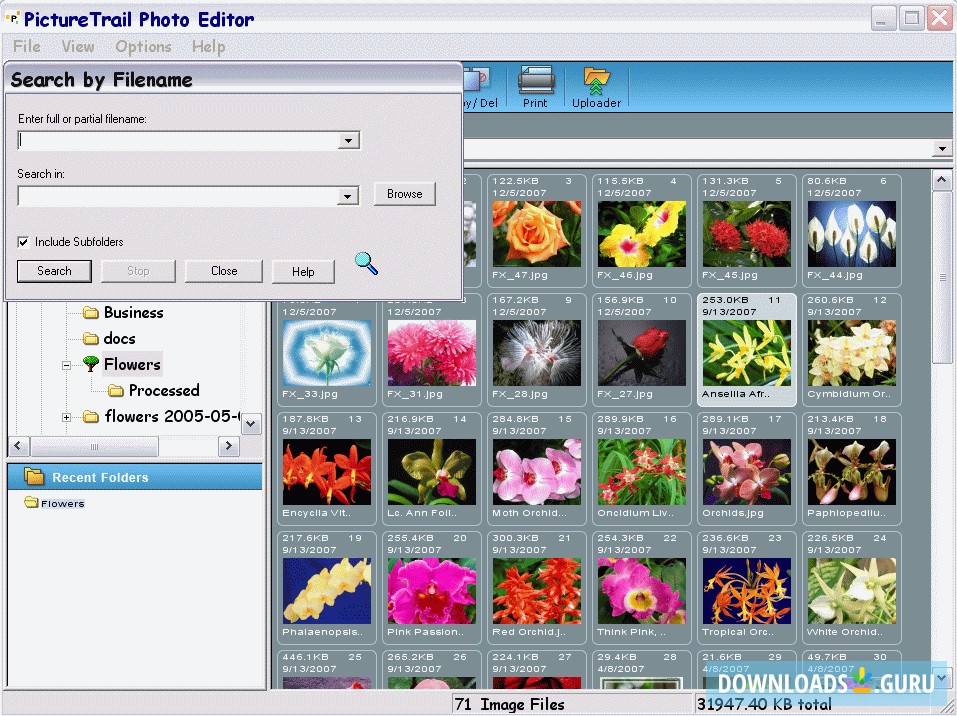Viewport: 957px width, 716px height.
Task: Click the Recent Folders header label
Action: pos(100,477)
